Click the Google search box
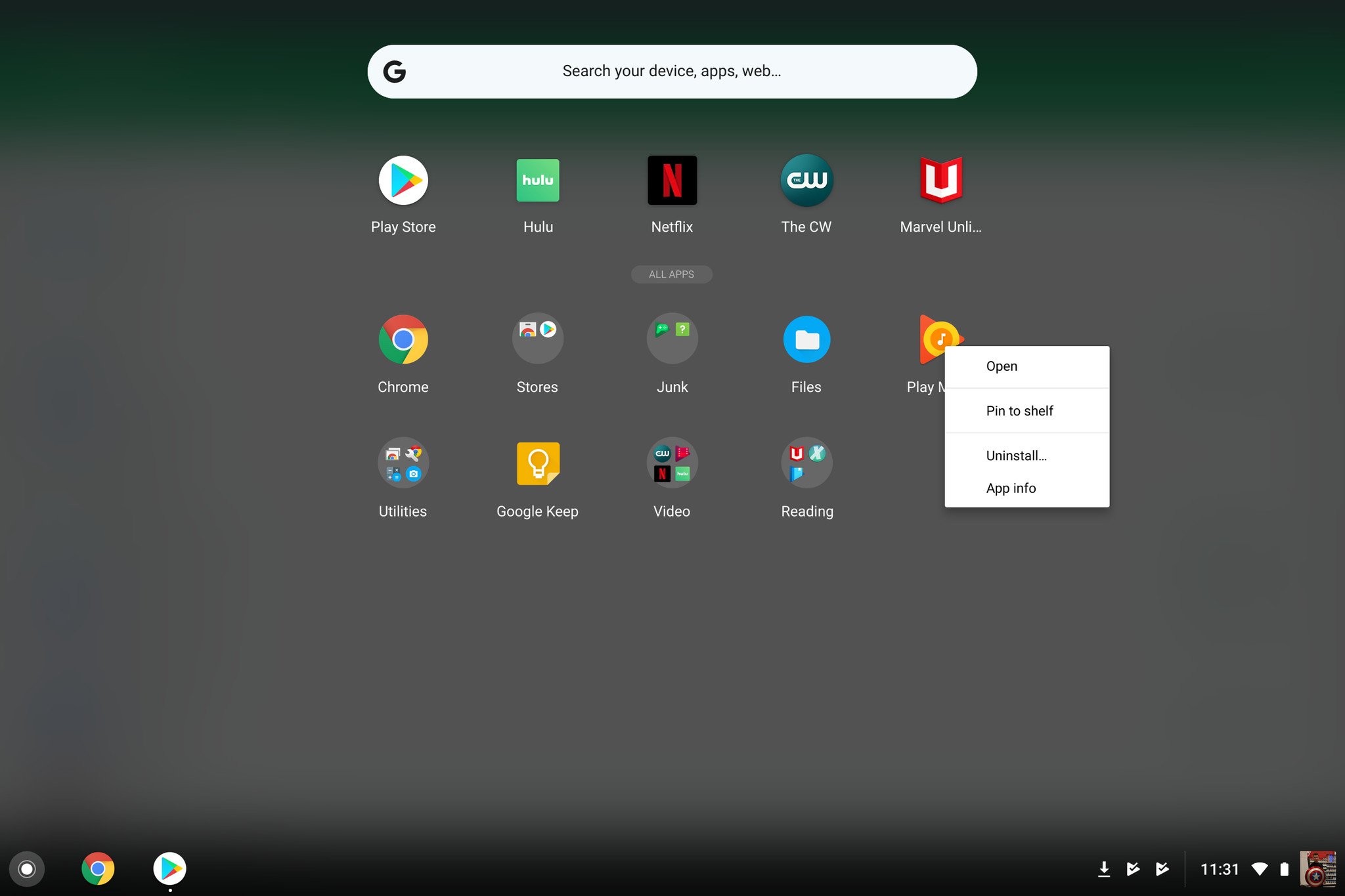1345x896 pixels. click(672, 72)
